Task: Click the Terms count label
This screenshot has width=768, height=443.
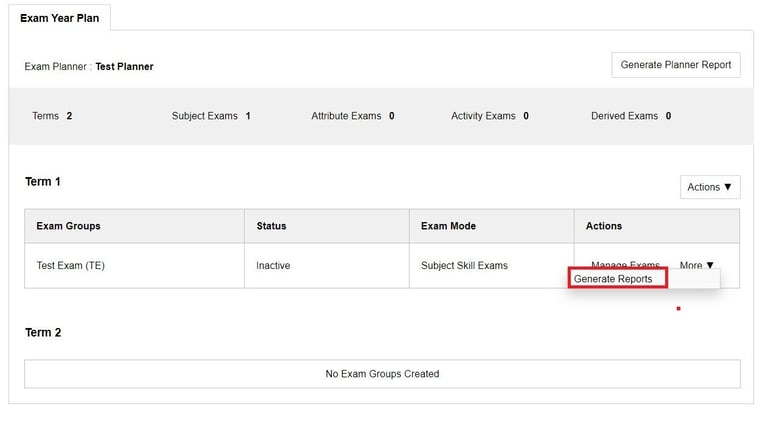Action: point(52,116)
